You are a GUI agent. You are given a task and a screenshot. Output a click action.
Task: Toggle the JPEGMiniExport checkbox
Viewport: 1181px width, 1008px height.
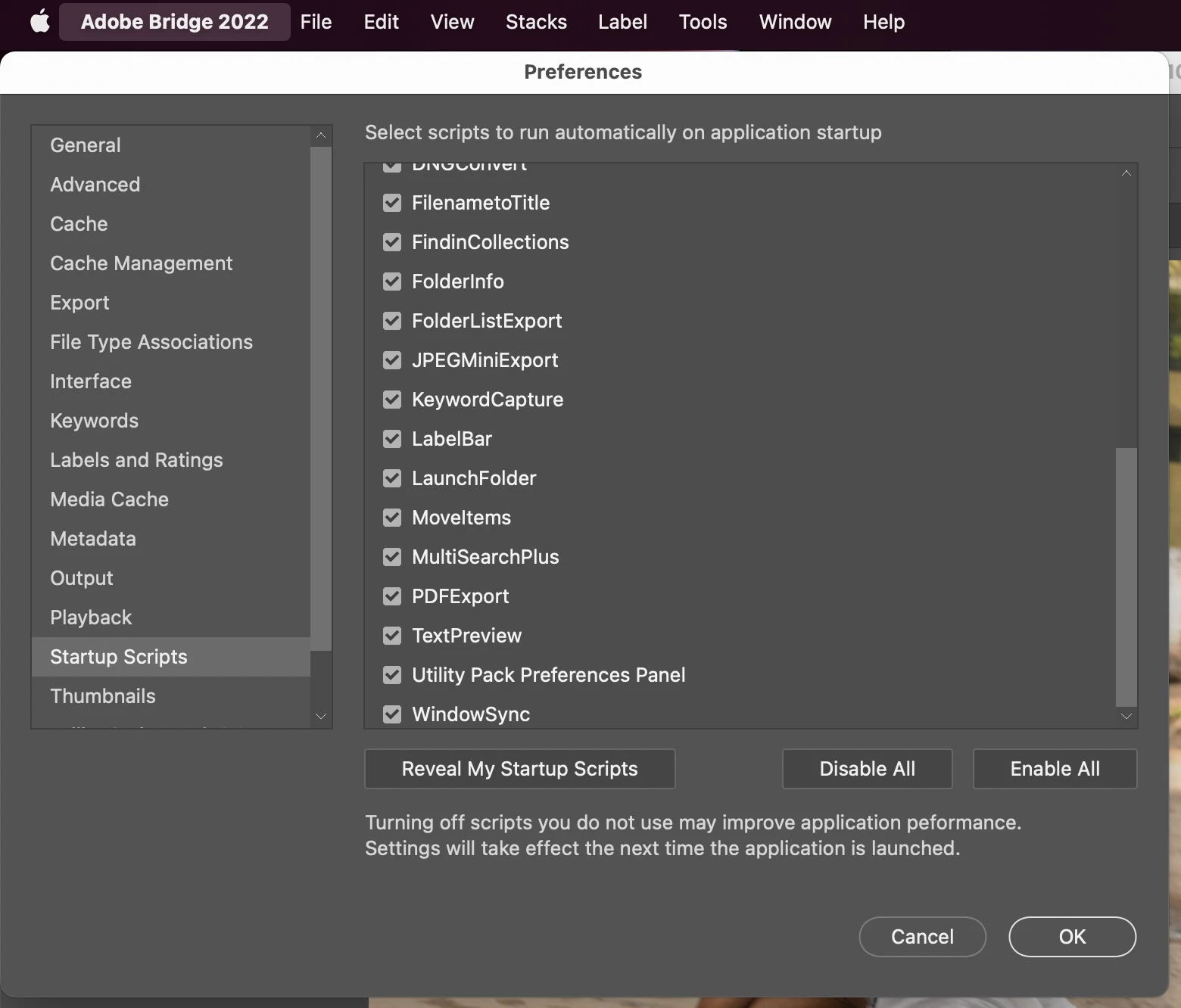click(392, 360)
